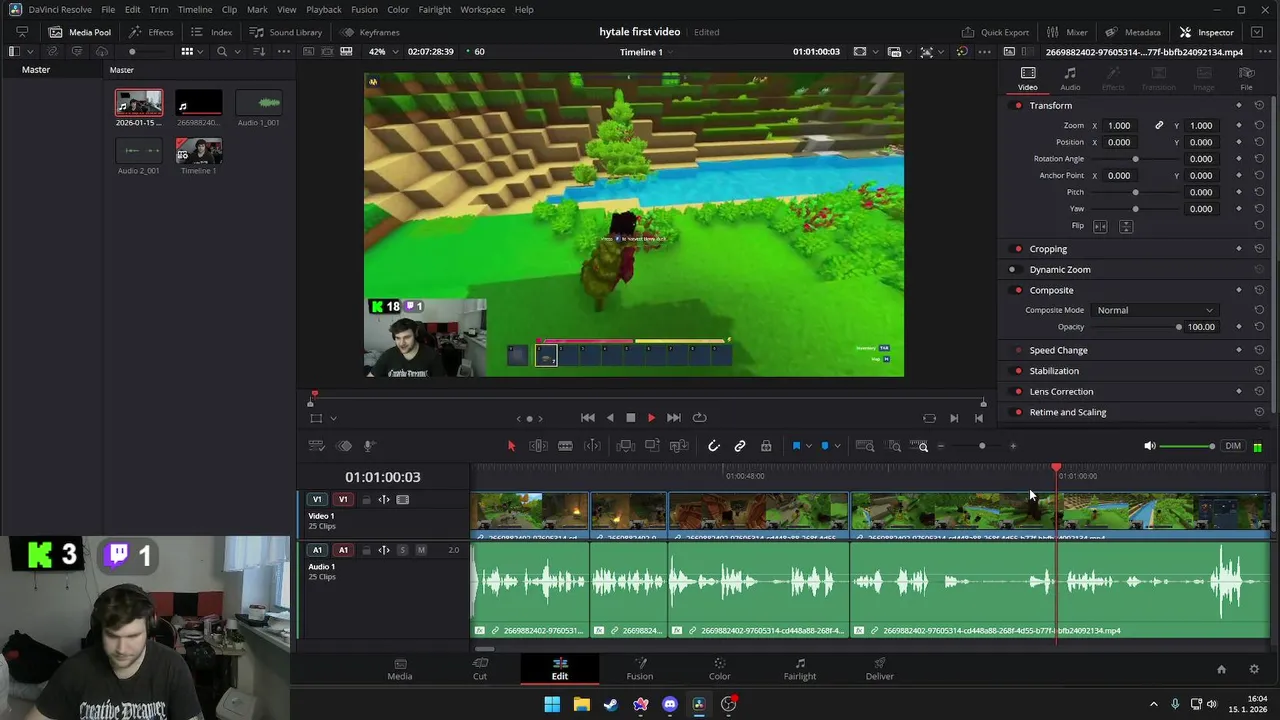
Task: Open the Fusion menu
Action: [x=364, y=9]
